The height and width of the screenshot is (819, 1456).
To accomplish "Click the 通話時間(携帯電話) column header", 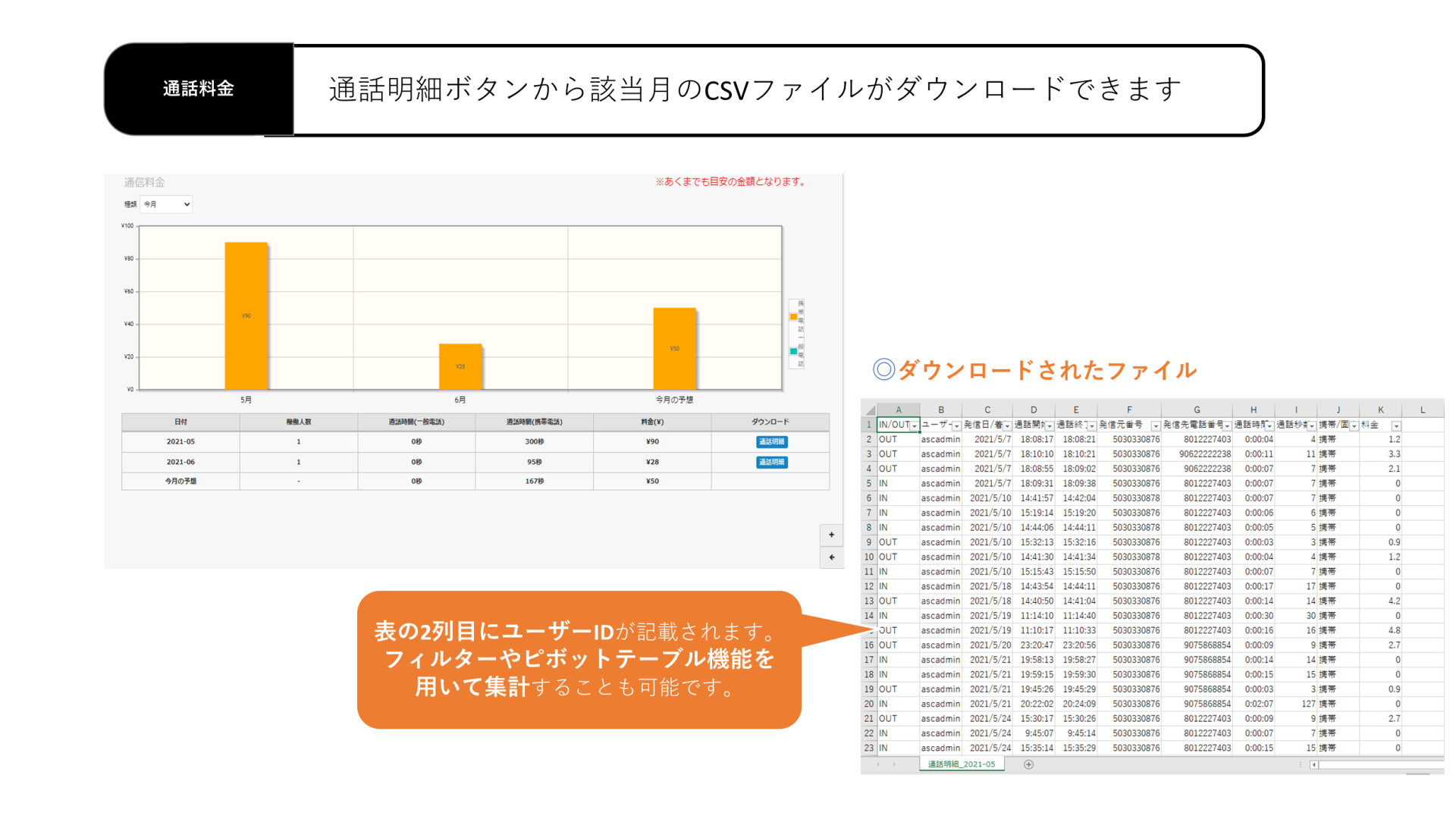I will pyautogui.click(x=535, y=422).
